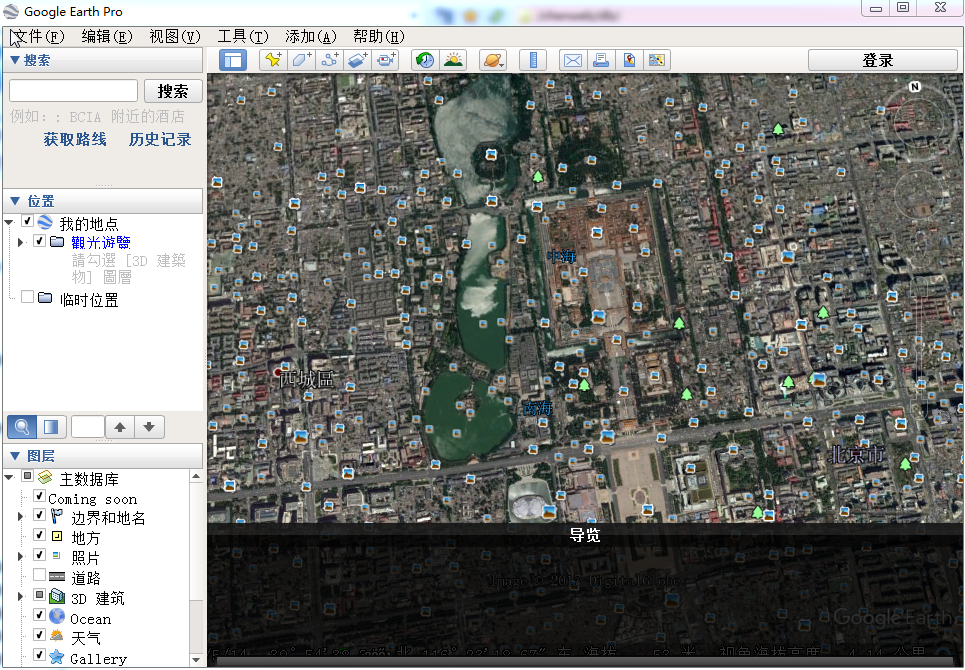Viewport: 965px width, 670px height.
Task: Enable the 临时位置 checkbox
Action: coord(27,297)
